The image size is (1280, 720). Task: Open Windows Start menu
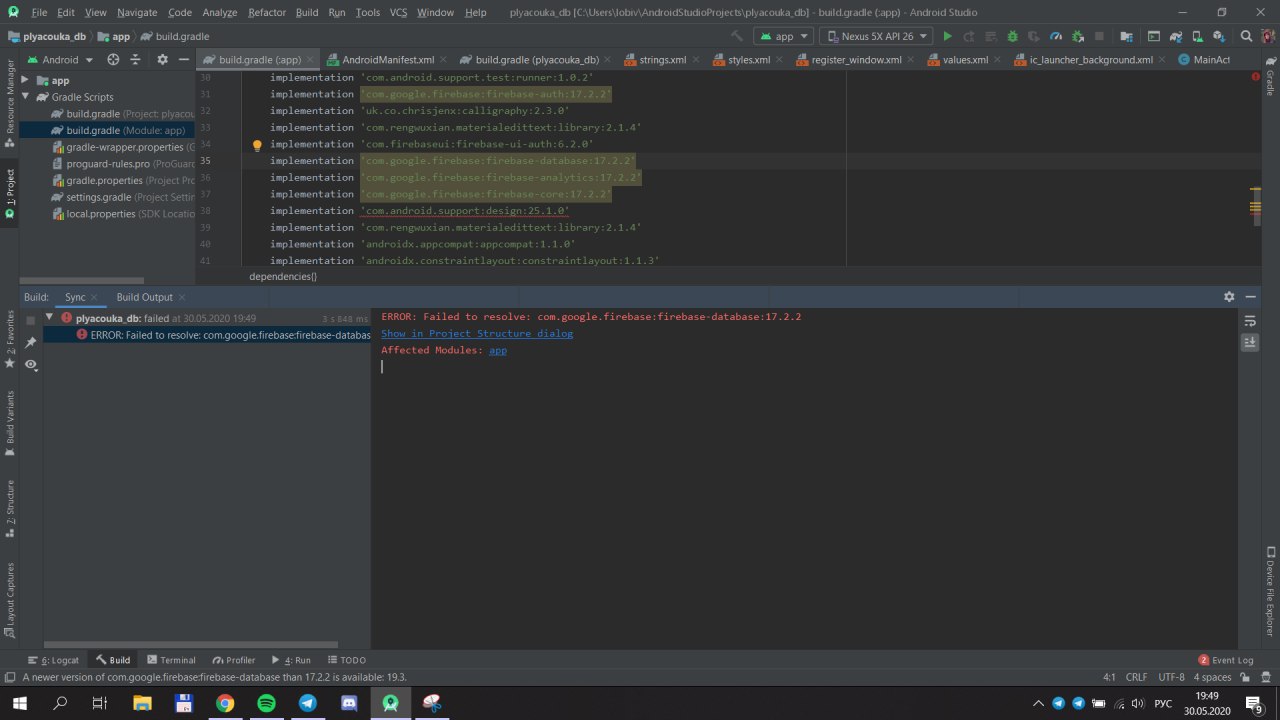20,703
